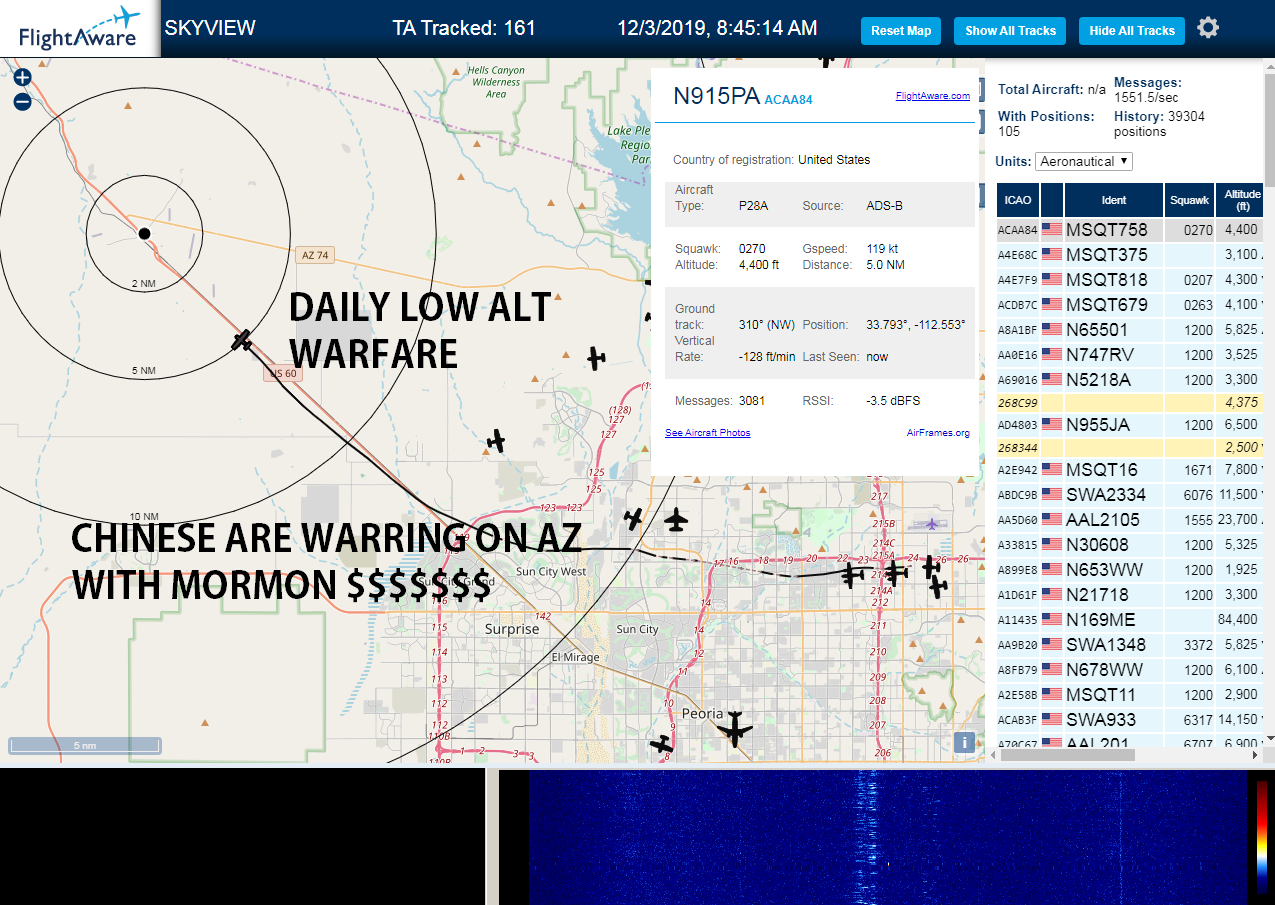Select the AAL2105 aircraft row
Image resolution: width=1275 pixels, height=905 pixels.
tap(1131, 520)
